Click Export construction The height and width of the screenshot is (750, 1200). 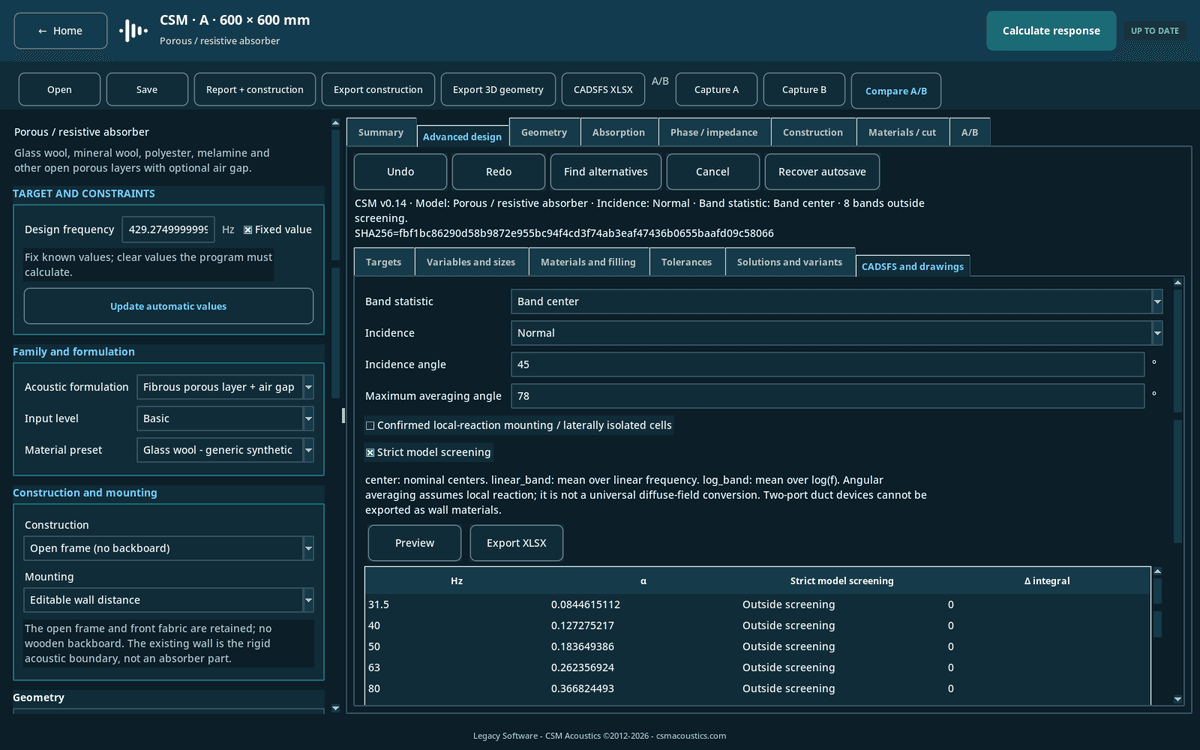click(378, 90)
